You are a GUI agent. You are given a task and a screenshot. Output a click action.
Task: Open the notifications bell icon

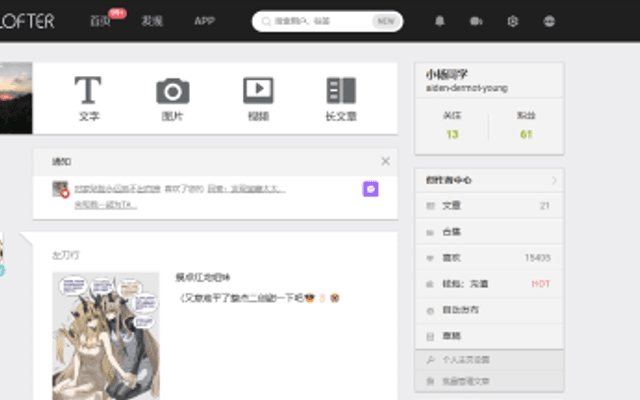click(x=440, y=21)
